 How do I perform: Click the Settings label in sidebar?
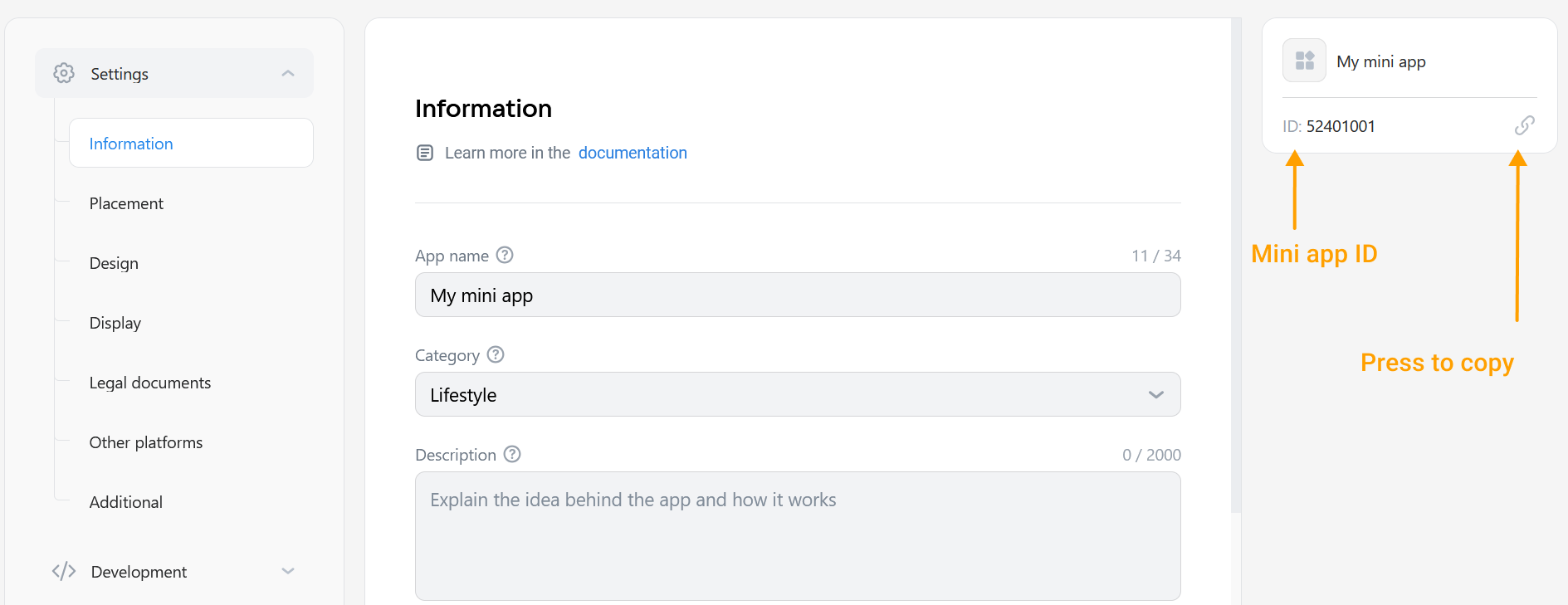click(x=120, y=74)
